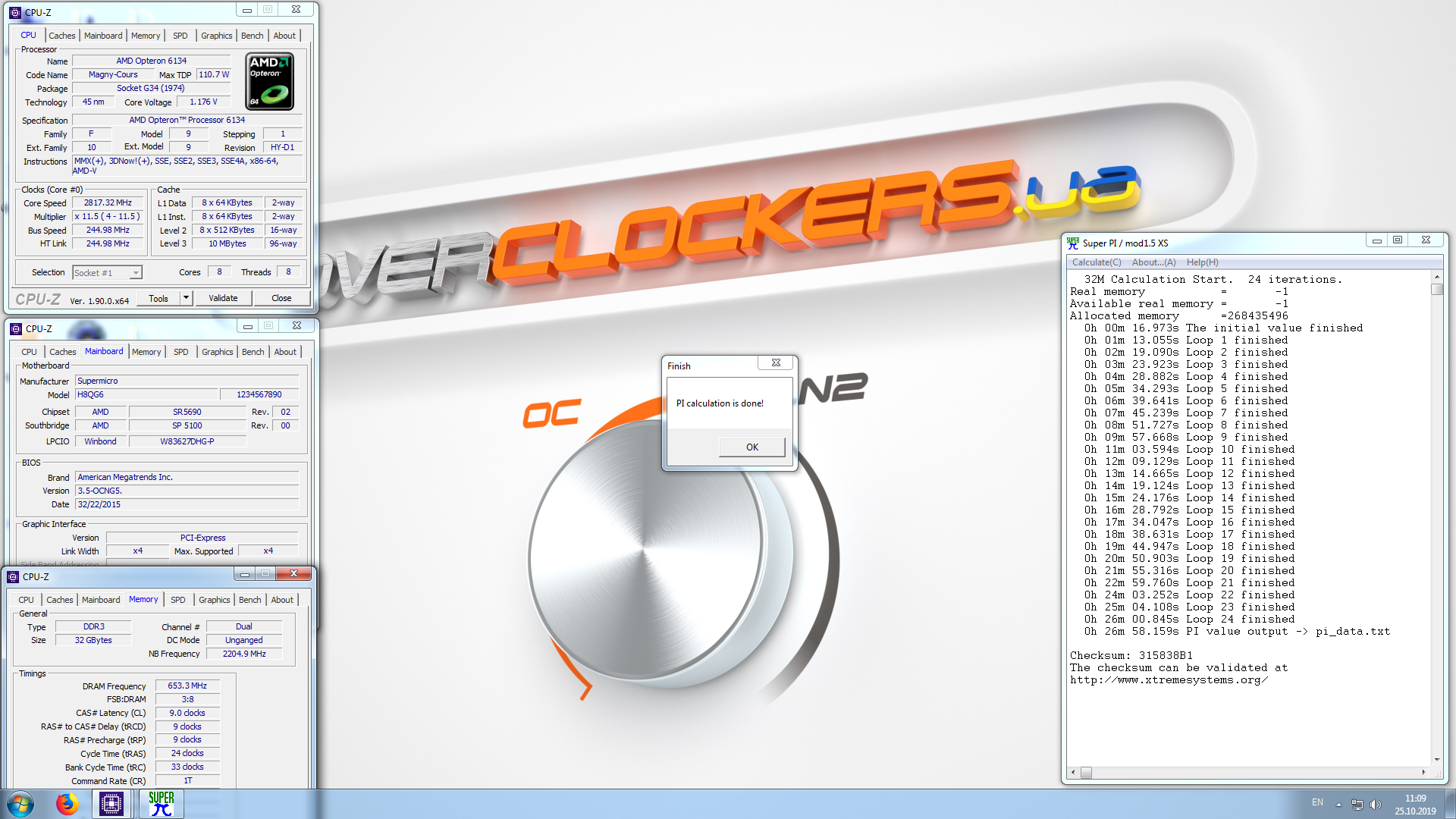Click the Checksum line 315838B1
The image size is (1456, 819).
coord(1131,655)
